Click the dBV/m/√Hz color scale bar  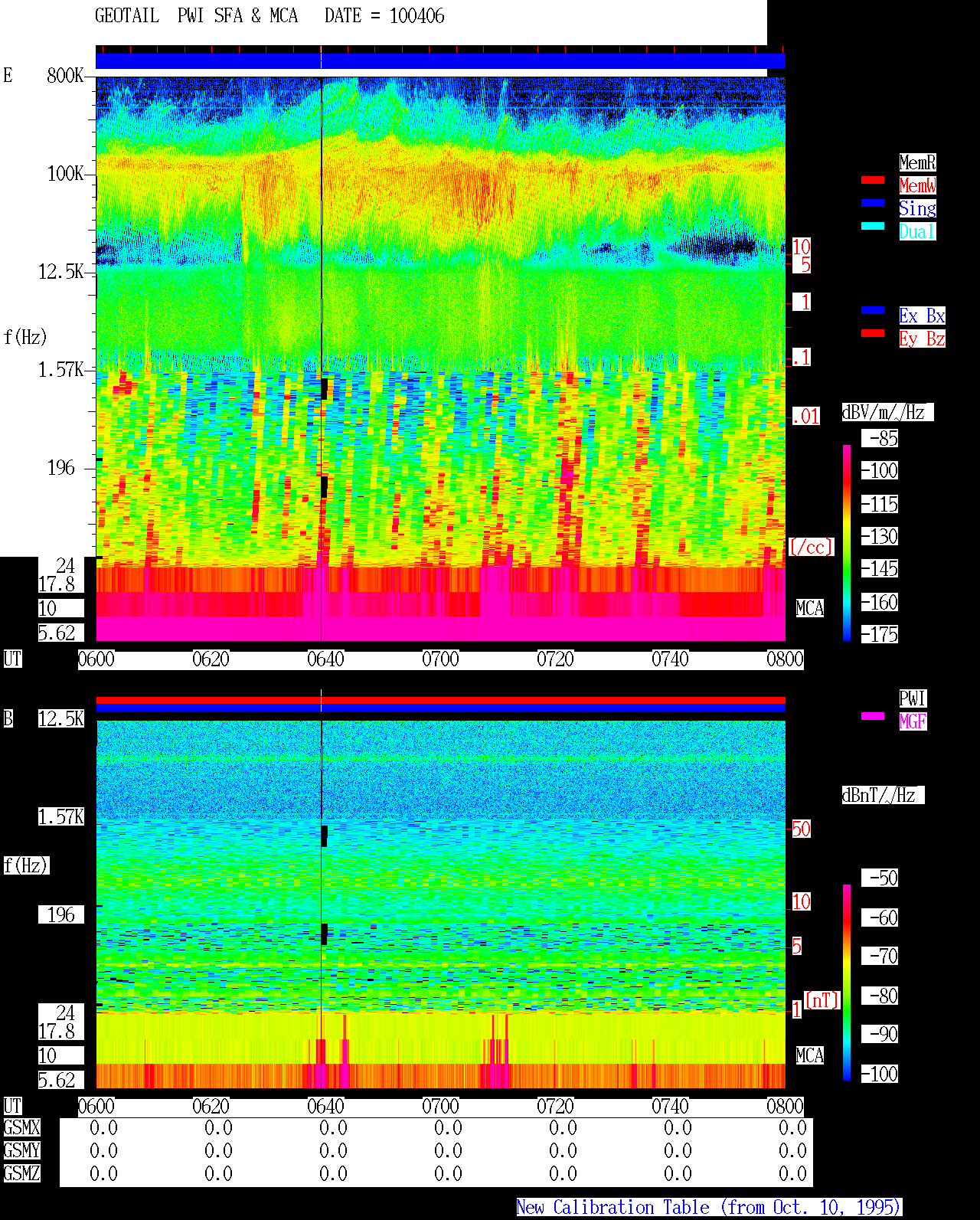[x=847, y=542]
